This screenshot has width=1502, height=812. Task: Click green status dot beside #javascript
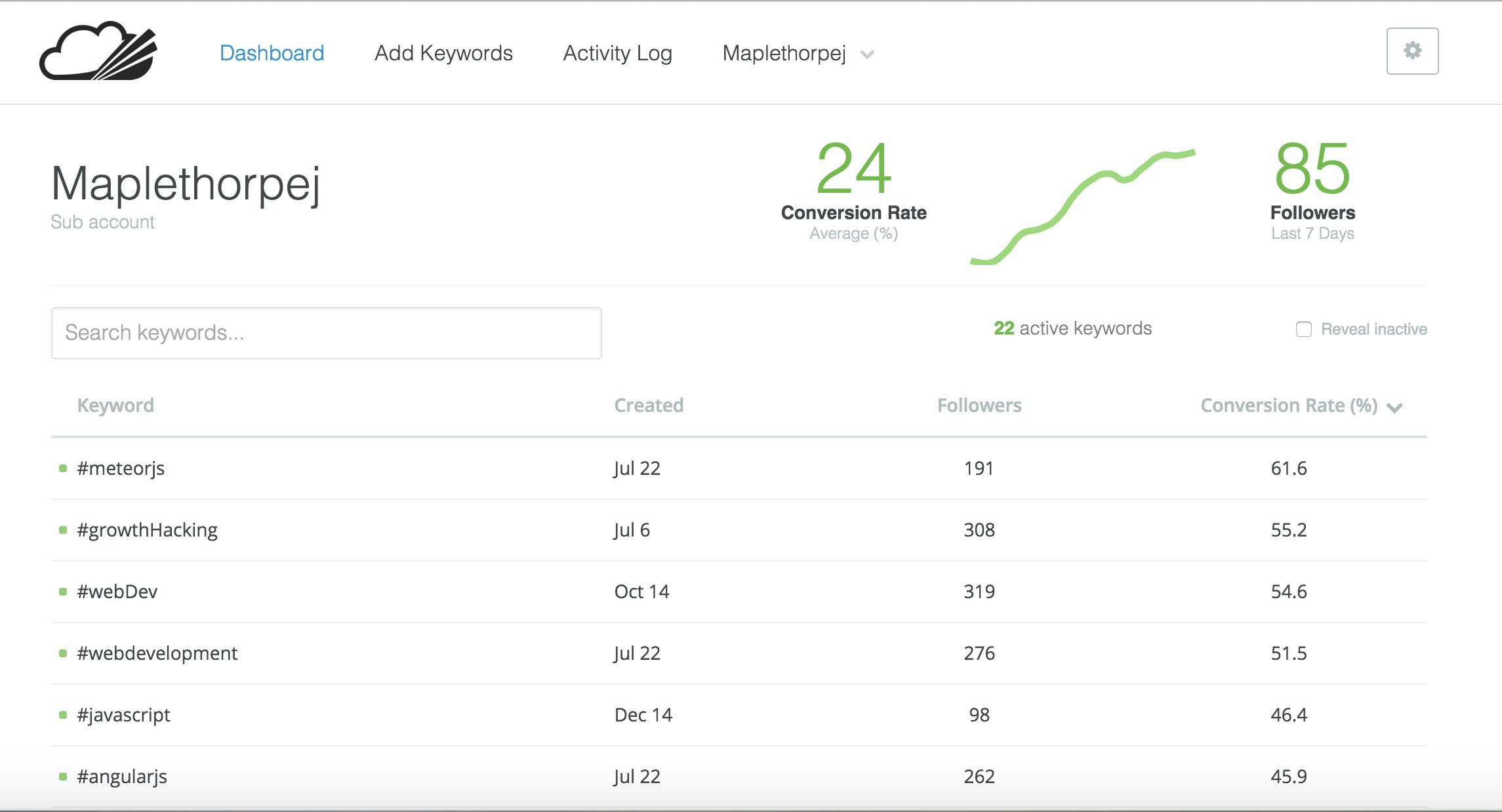point(63,715)
